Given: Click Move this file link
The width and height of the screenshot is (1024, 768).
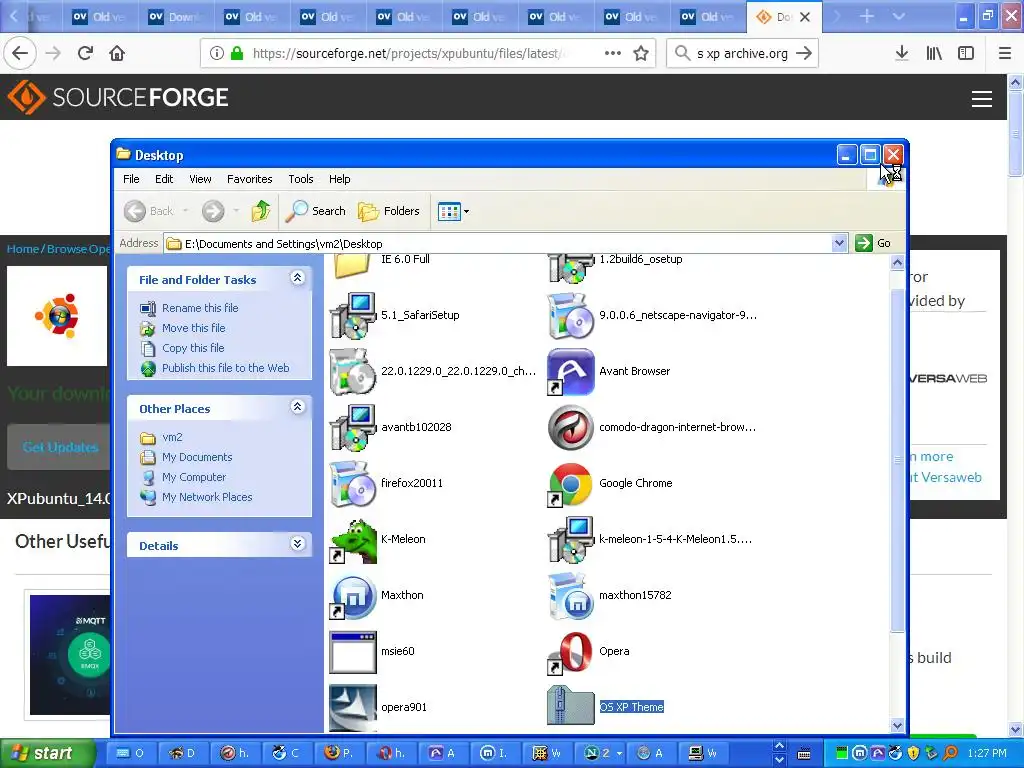Looking at the screenshot, I should [x=193, y=328].
